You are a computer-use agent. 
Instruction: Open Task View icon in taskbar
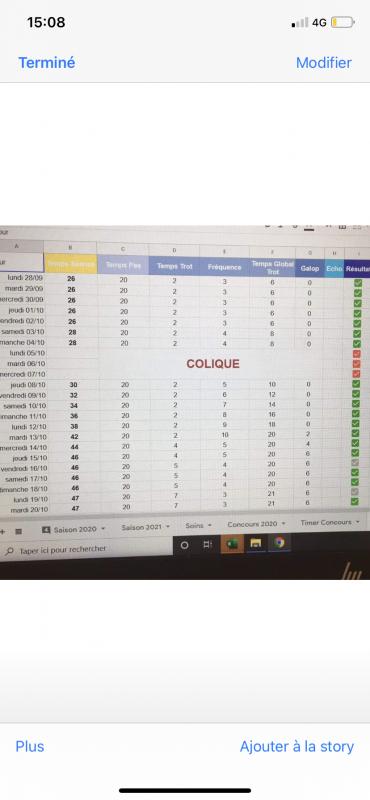click(208, 544)
